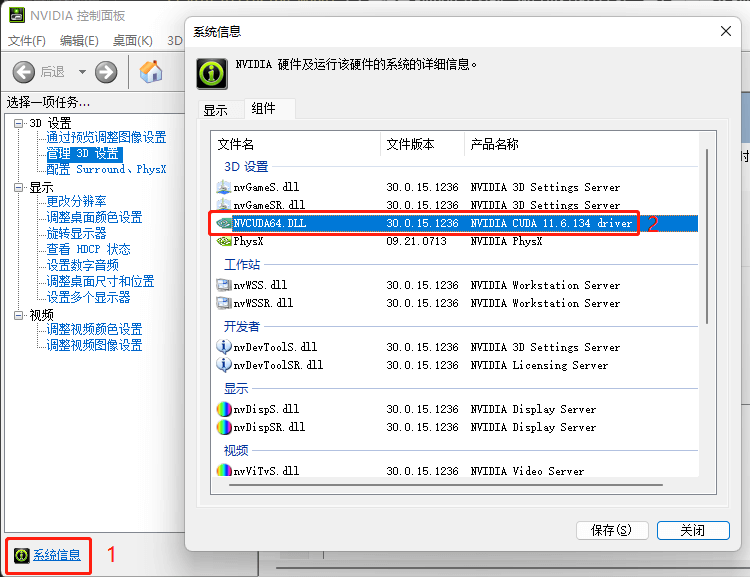Open 通过预览调整图像设置 in the task tree
Viewport: 750px width, 577px height.
pyautogui.click(x=106, y=137)
